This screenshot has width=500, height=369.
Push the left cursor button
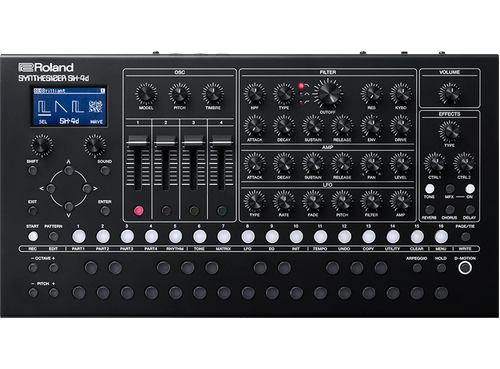tap(51, 189)
